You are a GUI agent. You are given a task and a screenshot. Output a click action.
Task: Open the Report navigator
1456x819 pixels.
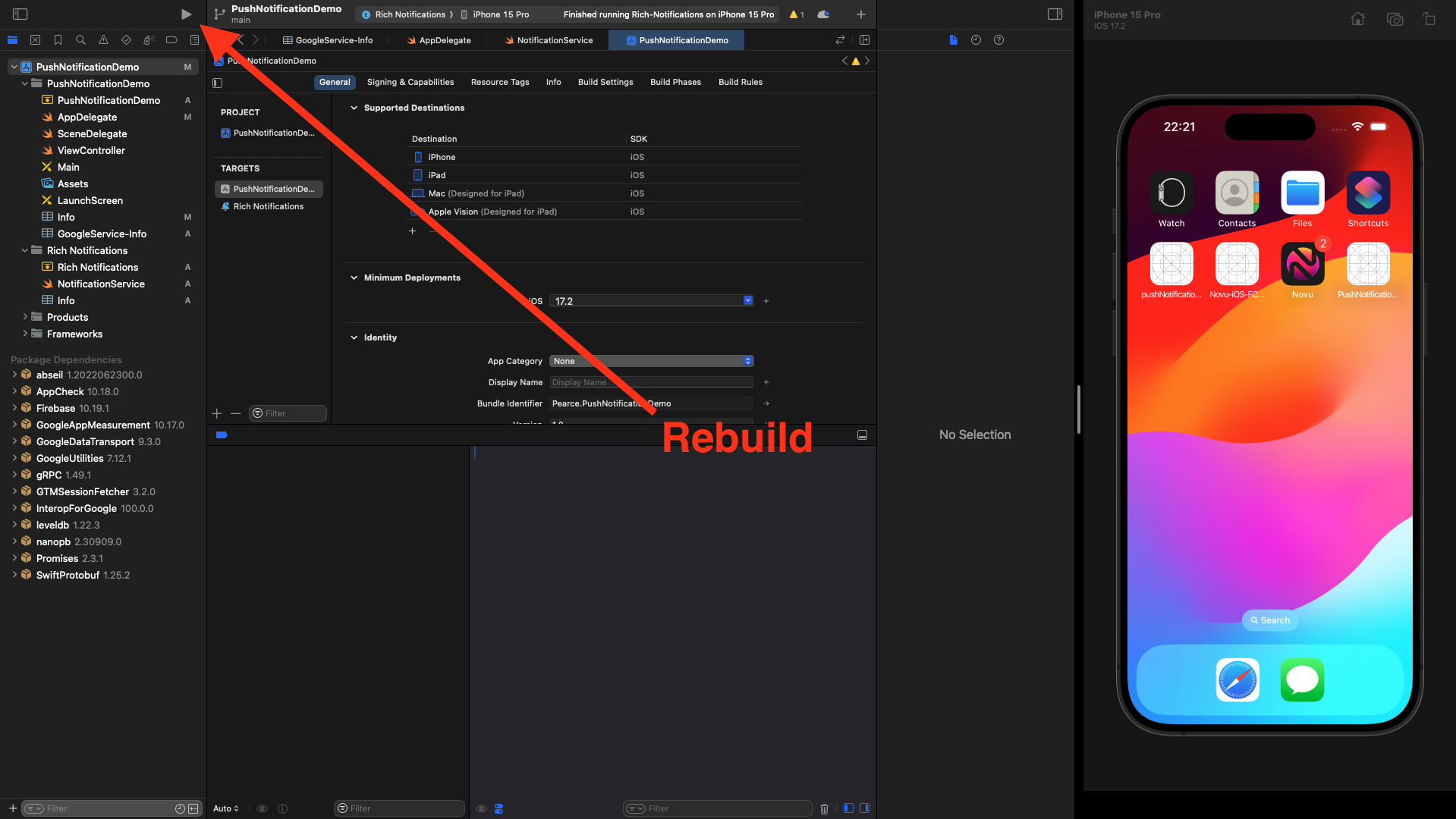(x=194, y=40)
